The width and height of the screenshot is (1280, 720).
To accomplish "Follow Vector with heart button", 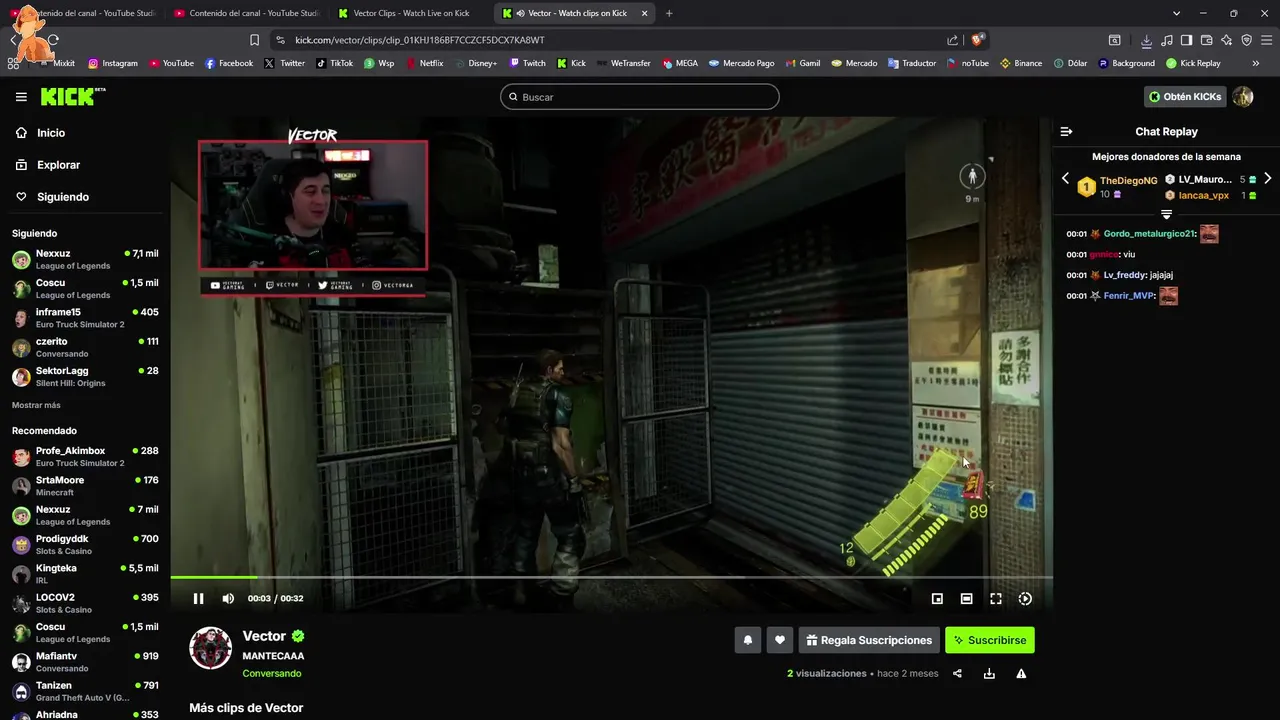I will [780, 640].
